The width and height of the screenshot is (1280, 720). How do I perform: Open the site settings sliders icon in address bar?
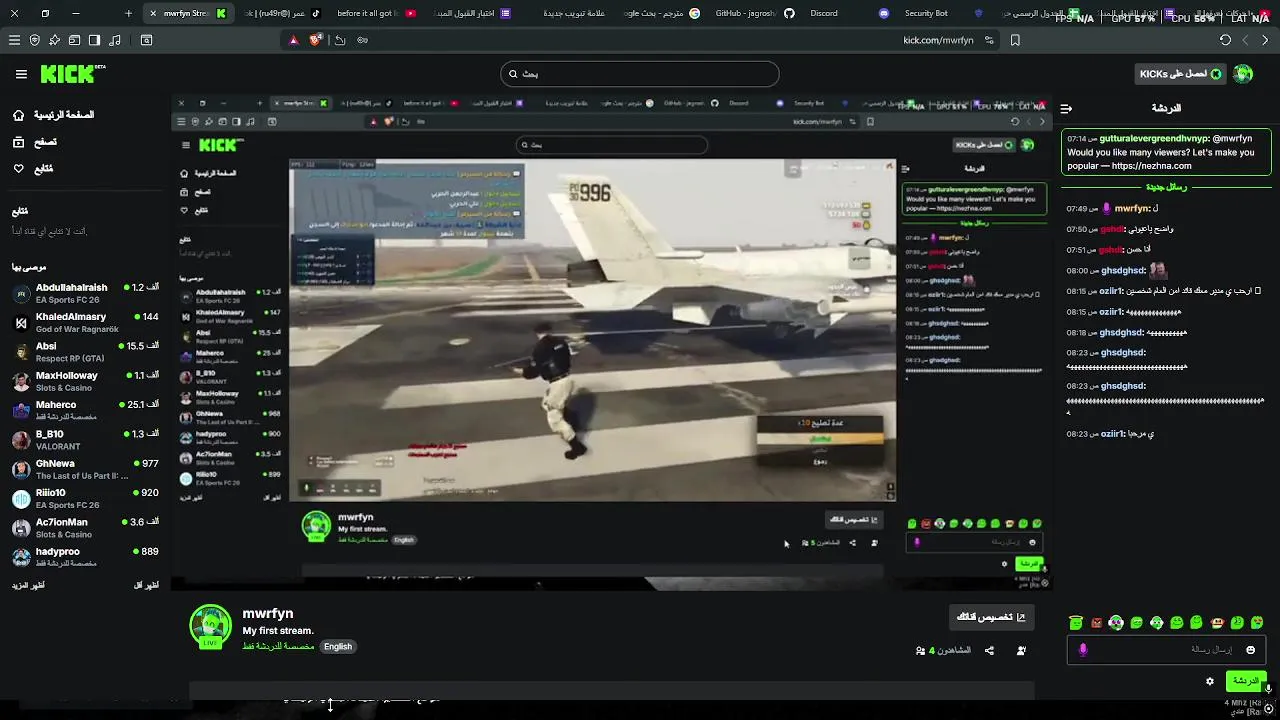989,40
